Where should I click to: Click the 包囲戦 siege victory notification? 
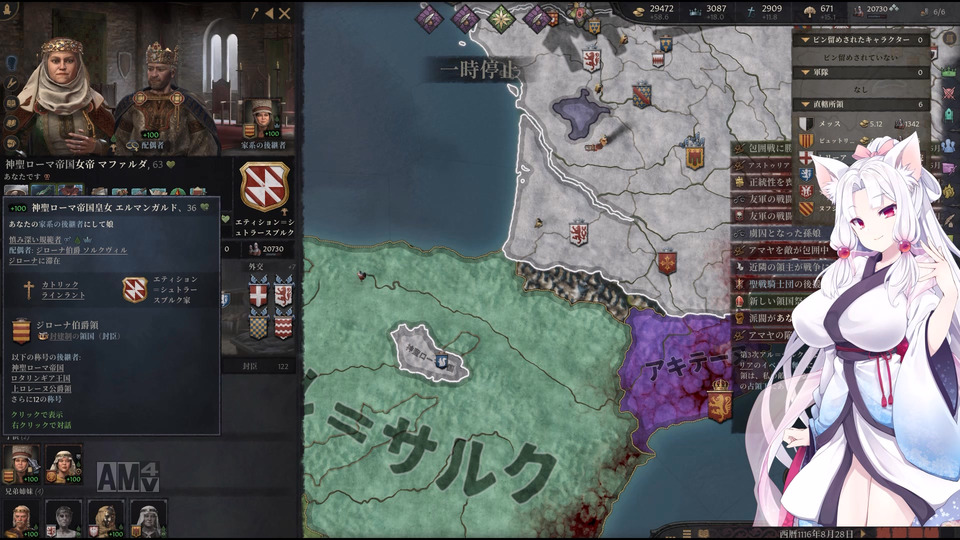763,148
